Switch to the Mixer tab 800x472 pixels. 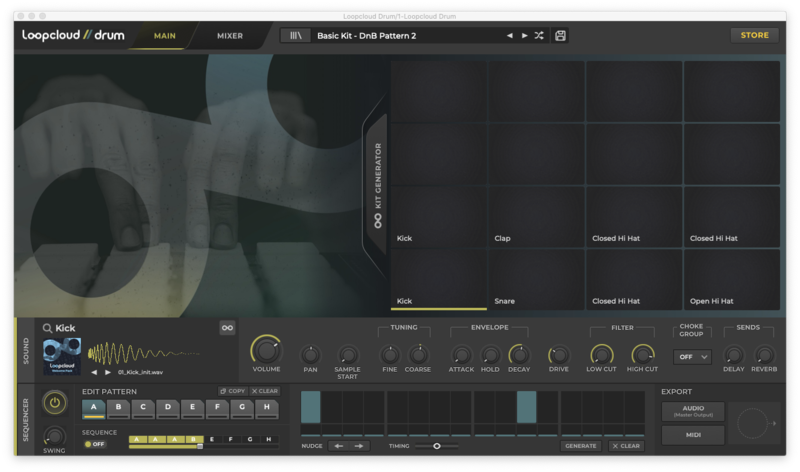[230, 36]
